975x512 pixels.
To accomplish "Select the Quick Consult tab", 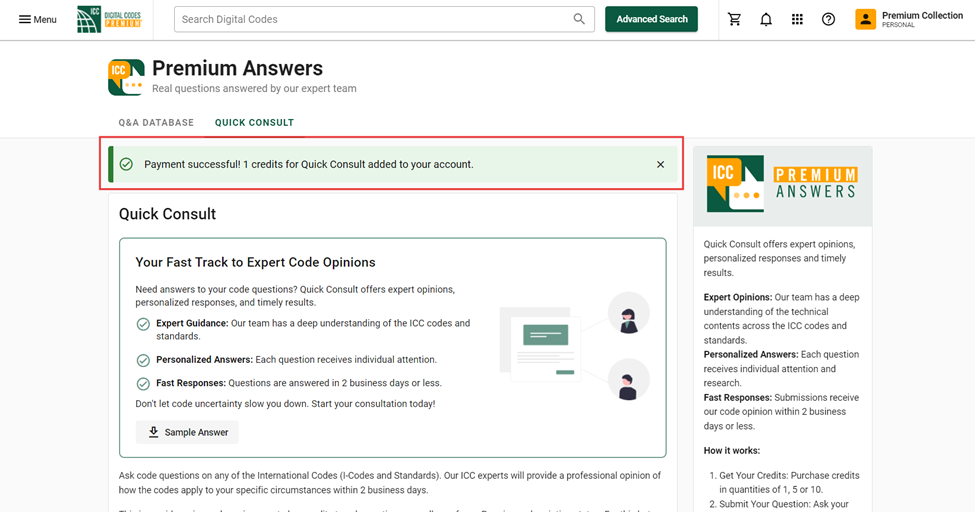I will [x=254, y=123].
